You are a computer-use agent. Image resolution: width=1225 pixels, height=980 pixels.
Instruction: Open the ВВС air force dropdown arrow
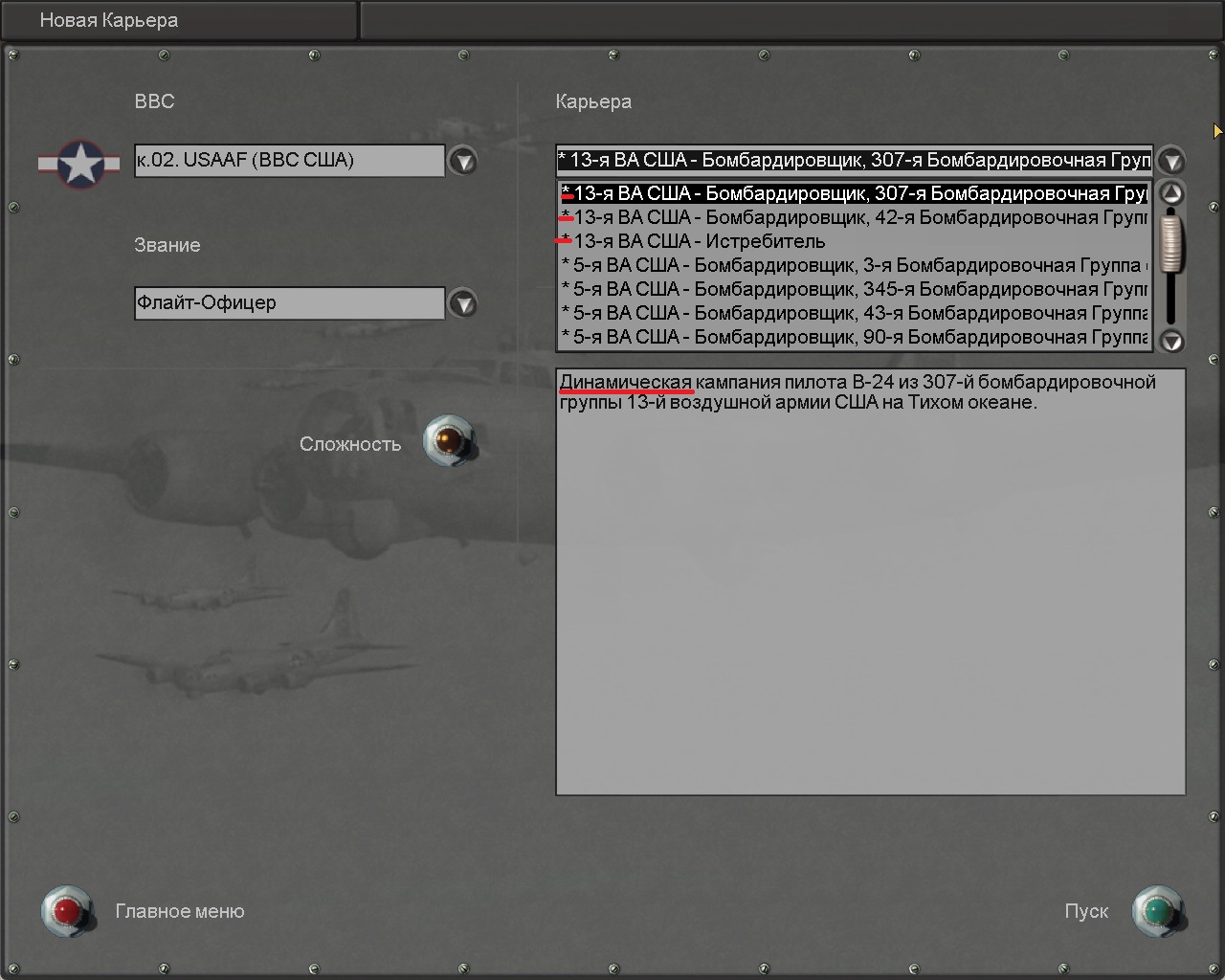[x=463, y=161]
